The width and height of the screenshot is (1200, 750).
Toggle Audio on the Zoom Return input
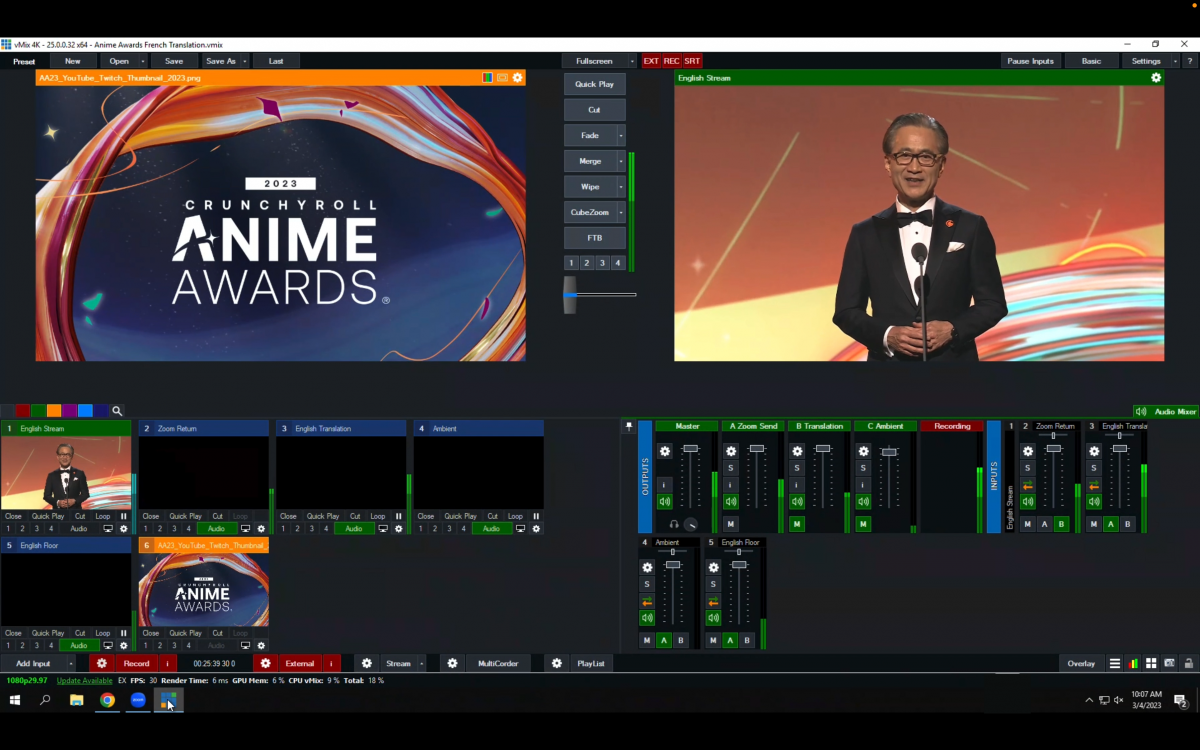coord(217,529)
